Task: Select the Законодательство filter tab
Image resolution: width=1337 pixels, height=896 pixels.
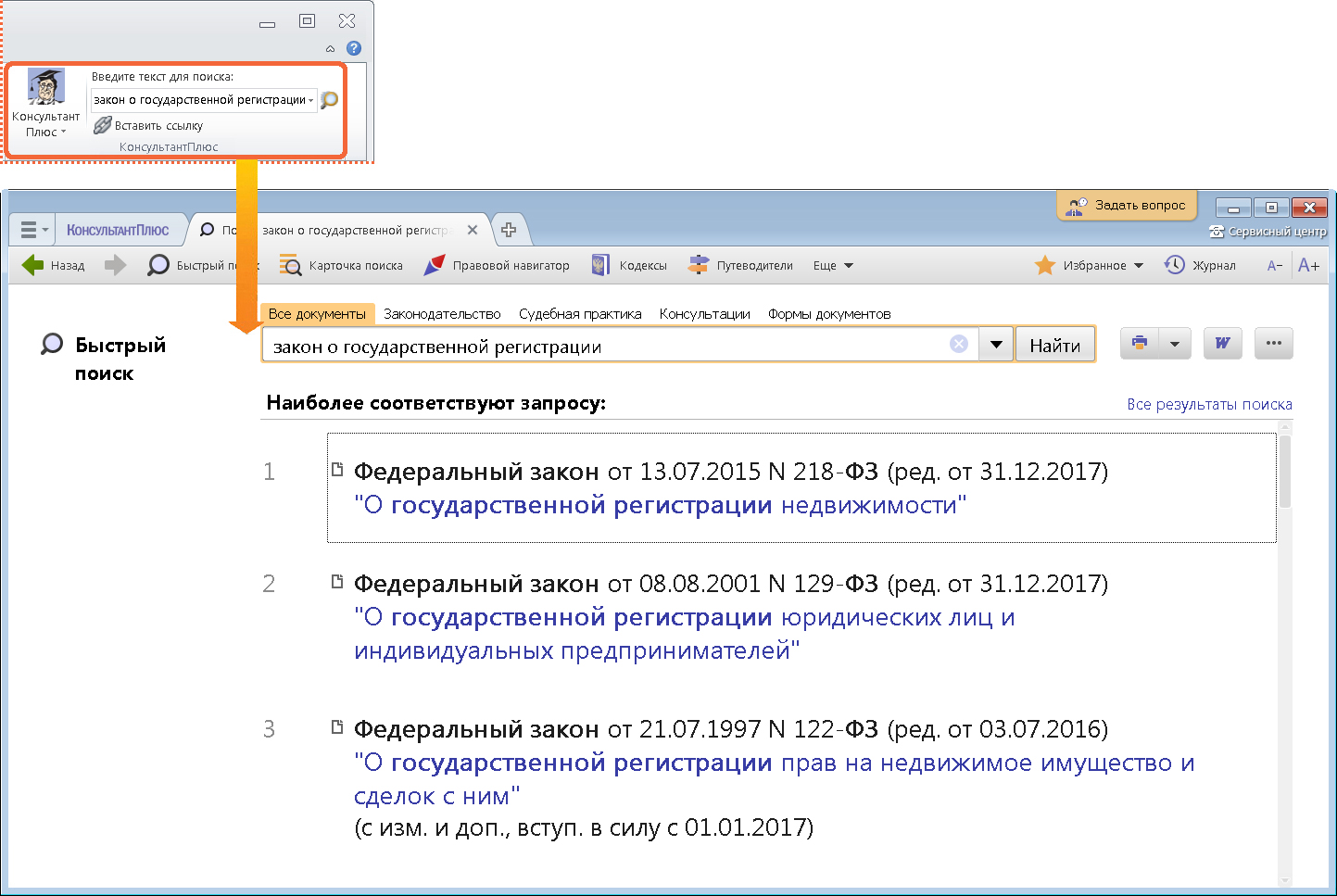Action: 442,314
